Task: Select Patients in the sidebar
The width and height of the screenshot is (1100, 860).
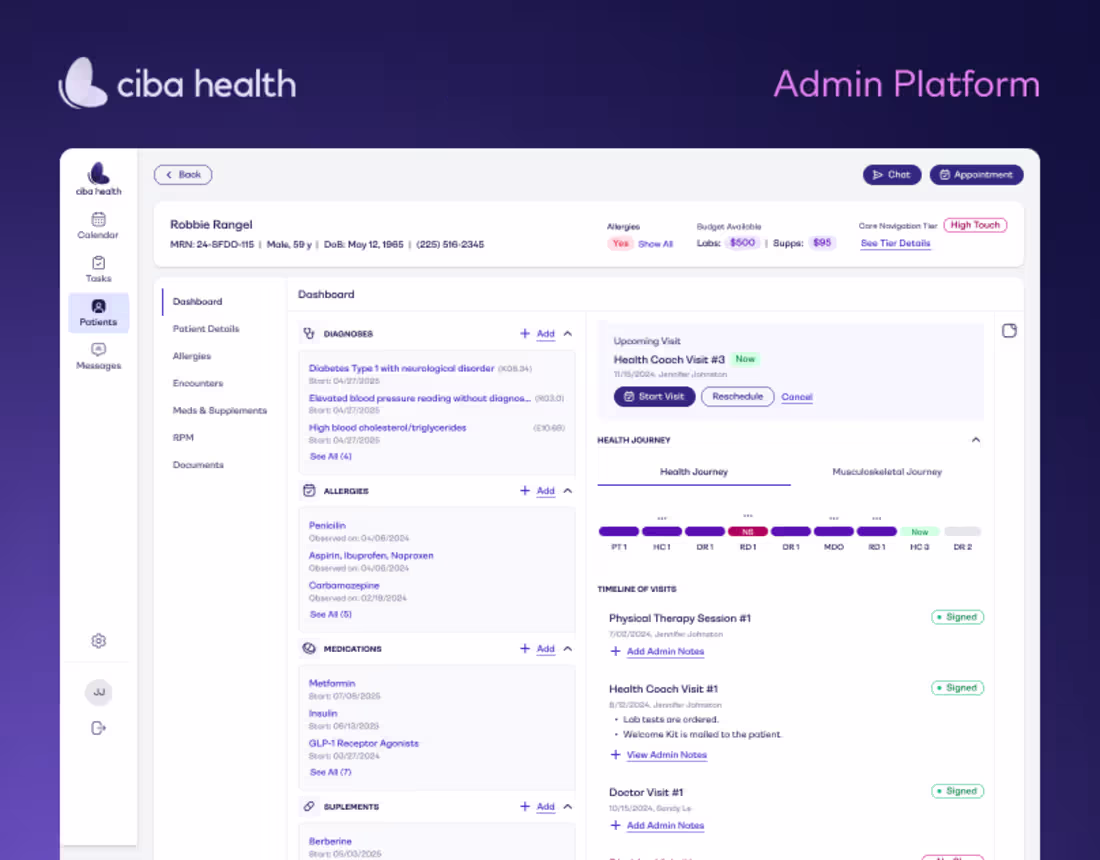Action: point(98,313)
